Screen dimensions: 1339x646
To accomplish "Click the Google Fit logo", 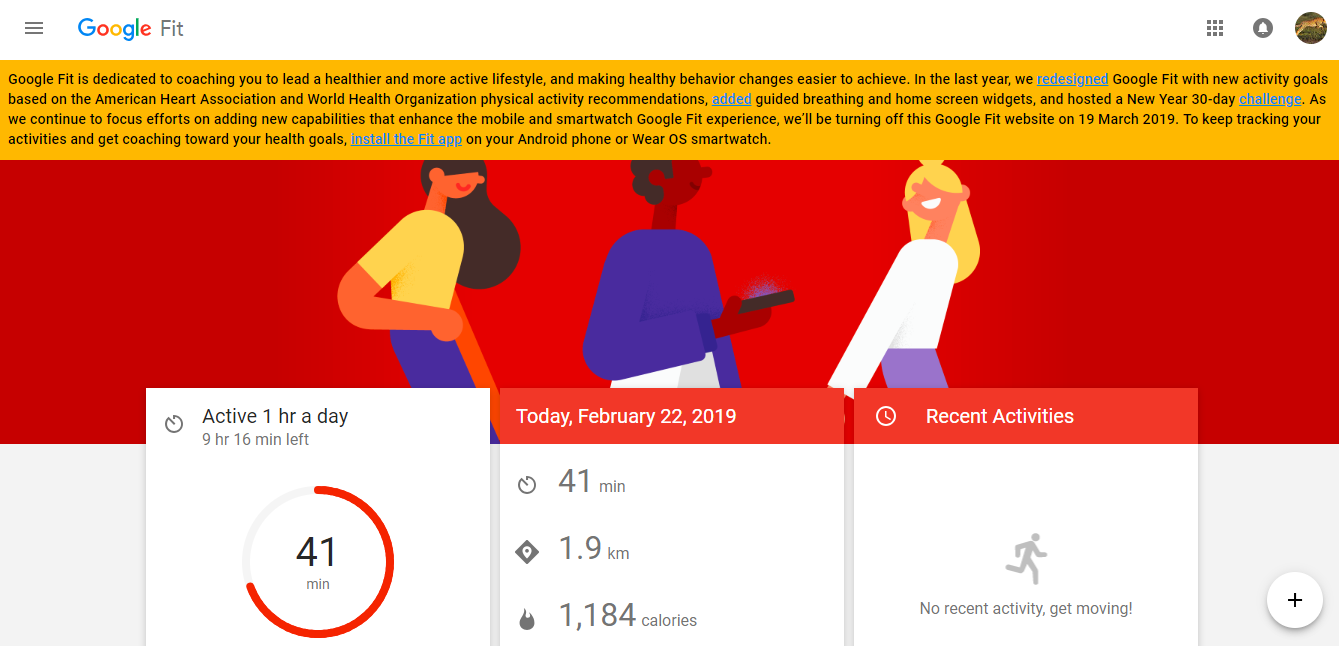I will coord(131,28).
